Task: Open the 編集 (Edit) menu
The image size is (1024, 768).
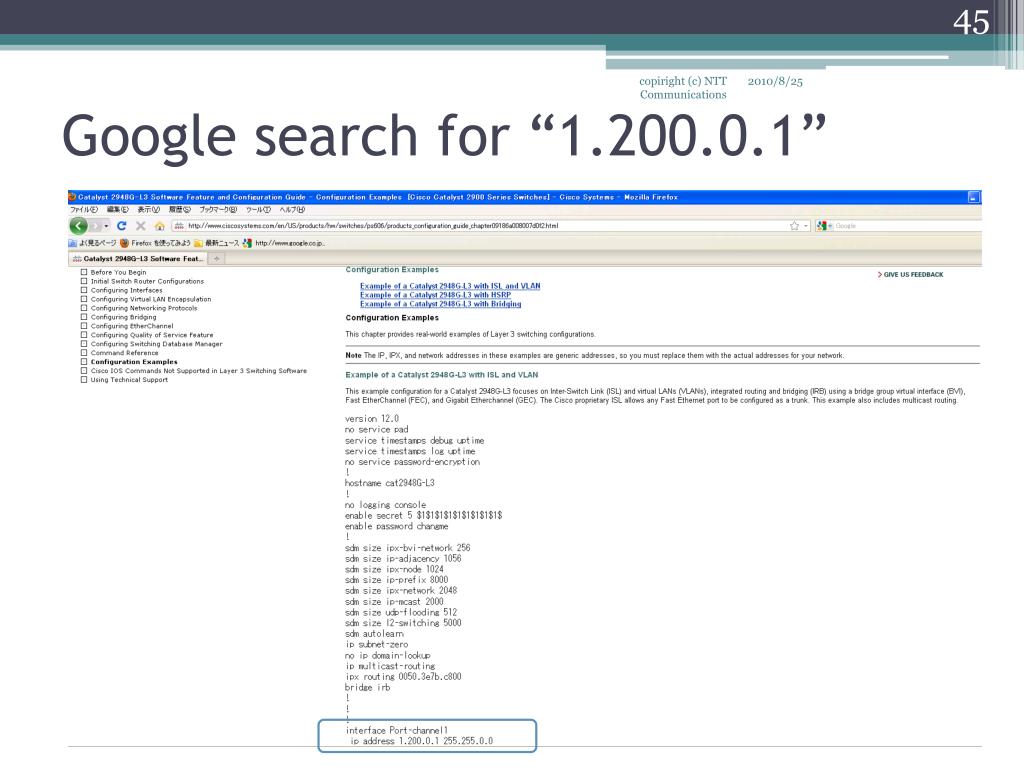Action: pos(118,210)
